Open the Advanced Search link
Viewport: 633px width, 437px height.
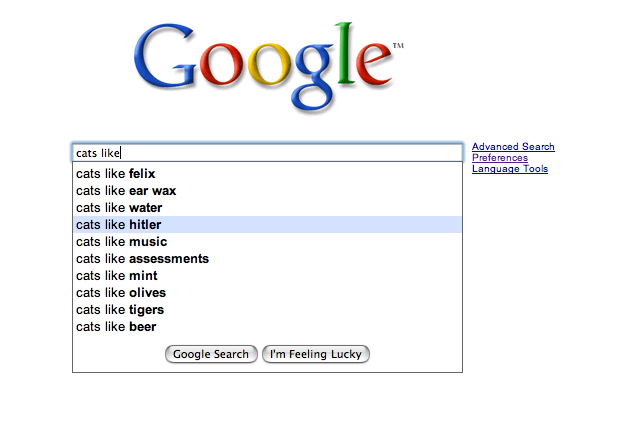[x=513, y=147]
